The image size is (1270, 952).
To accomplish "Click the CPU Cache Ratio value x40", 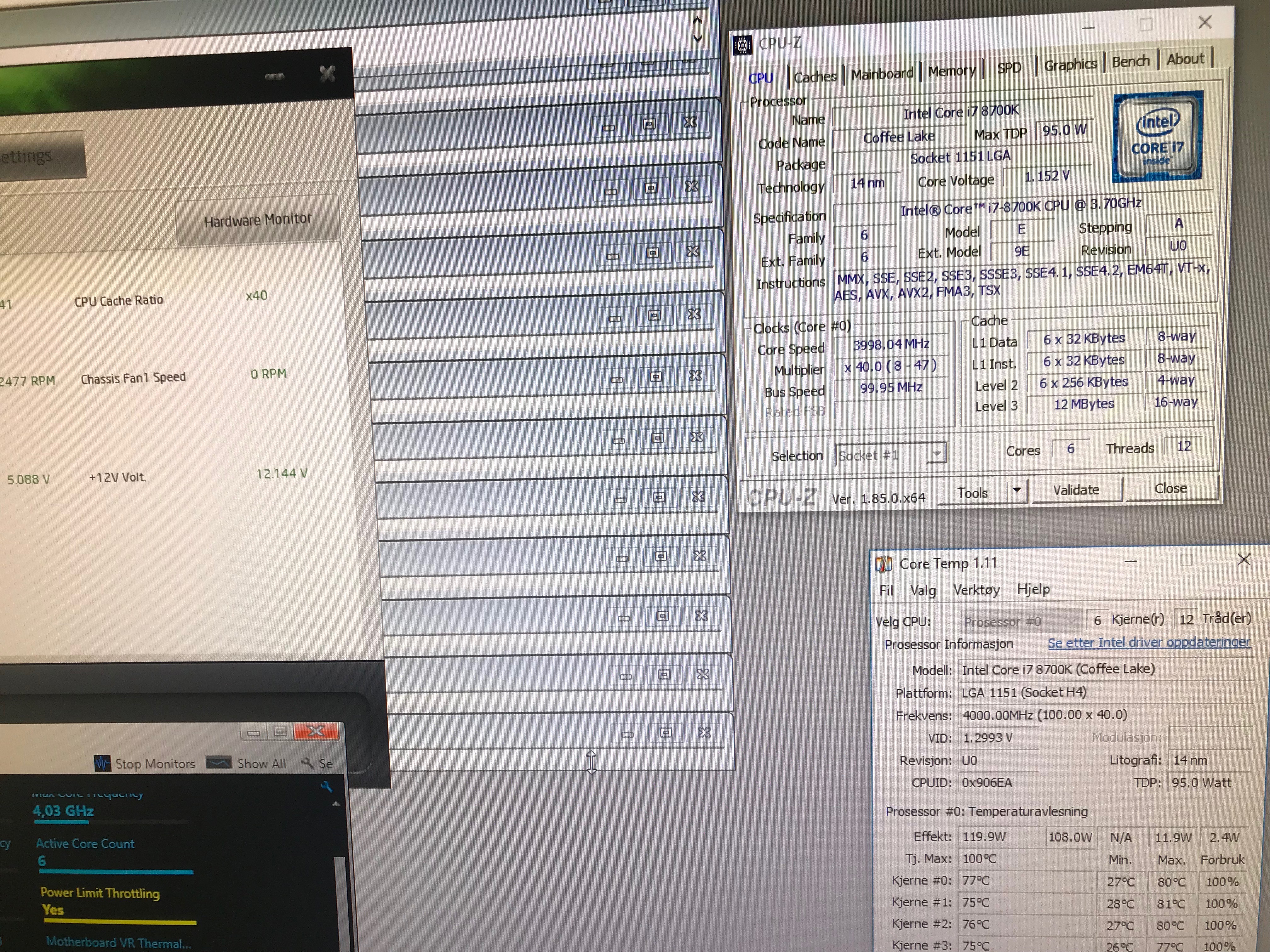I will (x=256, y=296).
